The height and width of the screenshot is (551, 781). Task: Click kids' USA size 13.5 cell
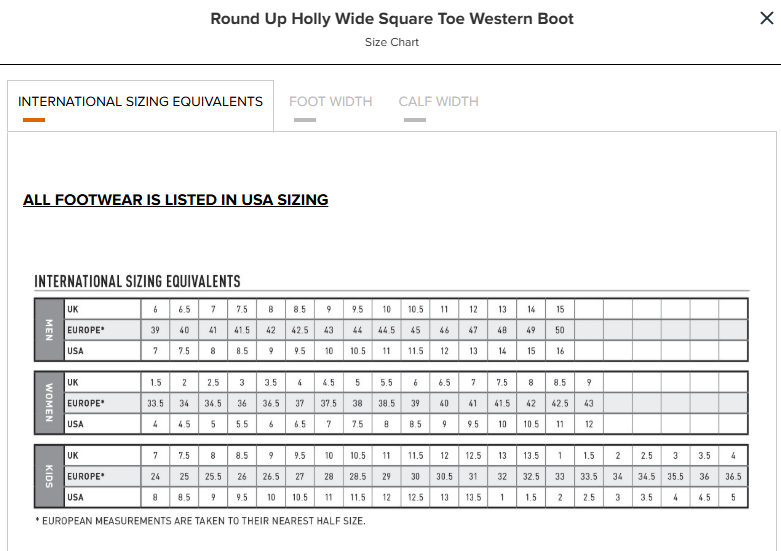click(473, 497)
